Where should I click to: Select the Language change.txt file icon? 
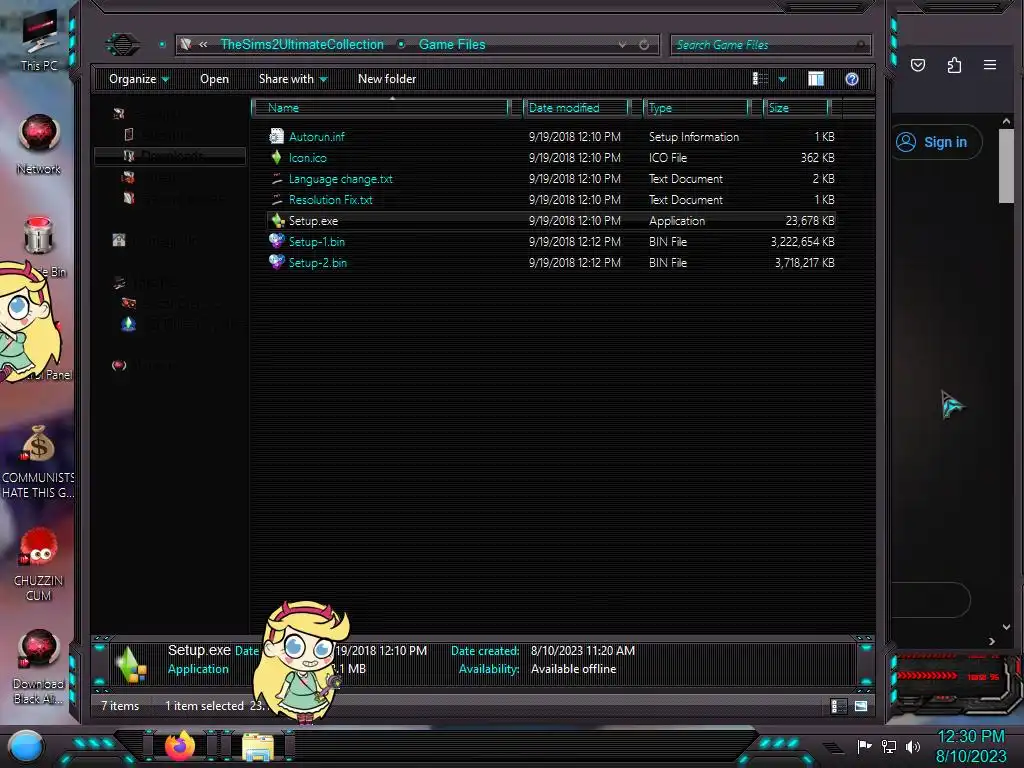[x=276, y=178]
